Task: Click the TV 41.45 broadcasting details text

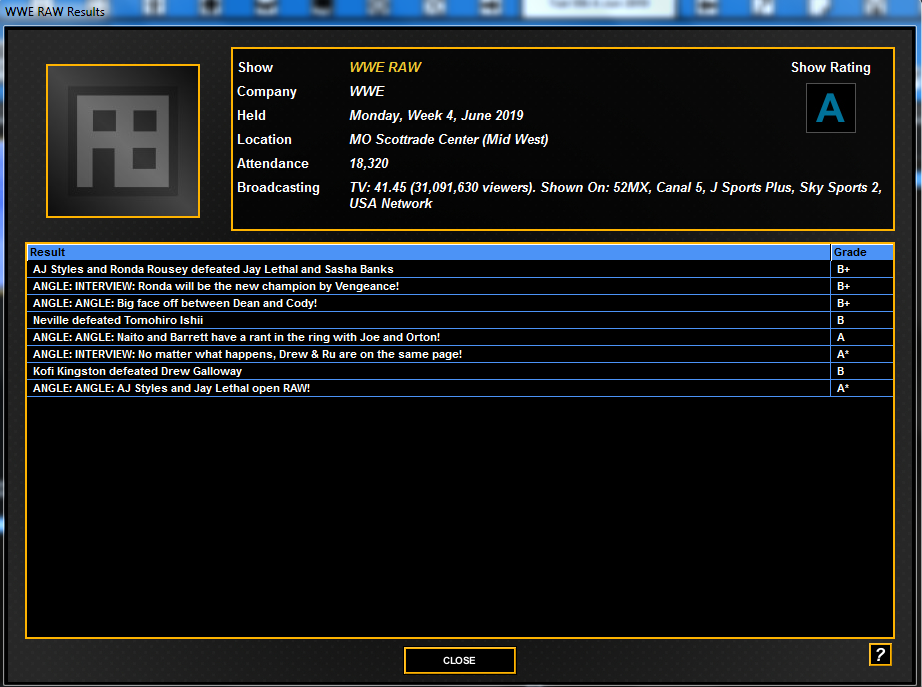Action: (x=616, y=195)
